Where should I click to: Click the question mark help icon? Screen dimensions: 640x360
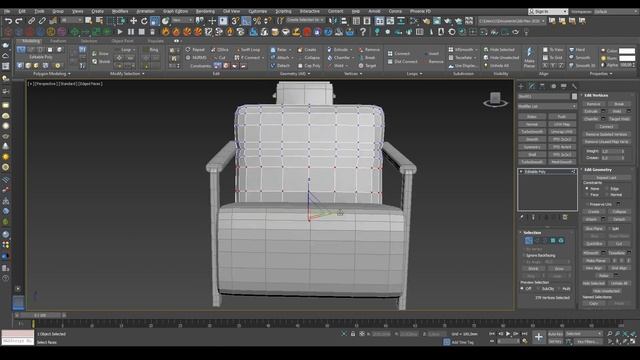coord(363,32)
